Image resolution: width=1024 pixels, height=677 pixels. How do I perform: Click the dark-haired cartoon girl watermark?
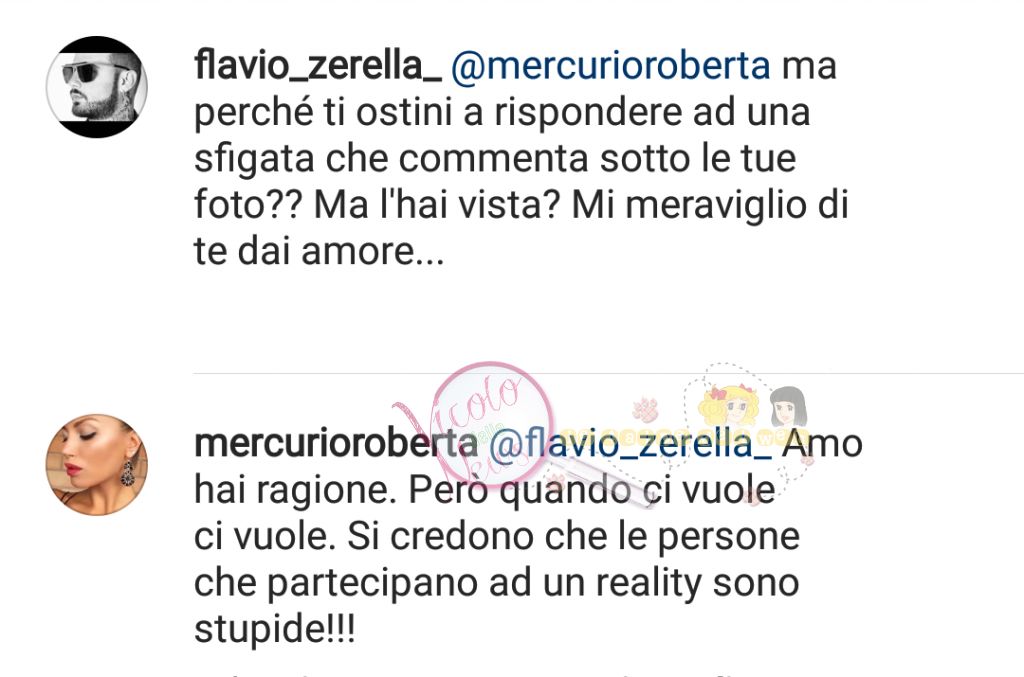[x=788, y=407]
